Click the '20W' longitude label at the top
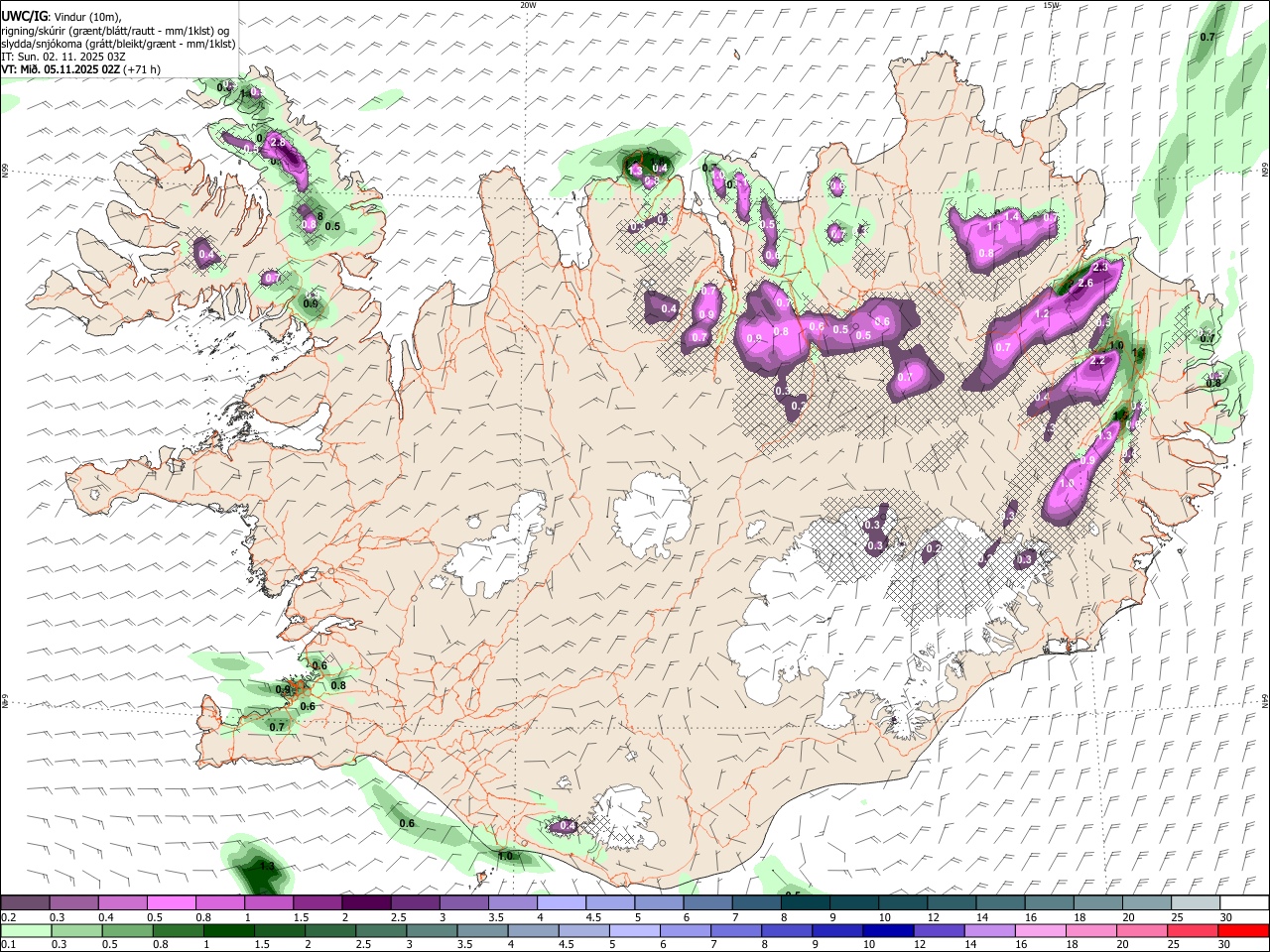 click(x=528, y=5)
